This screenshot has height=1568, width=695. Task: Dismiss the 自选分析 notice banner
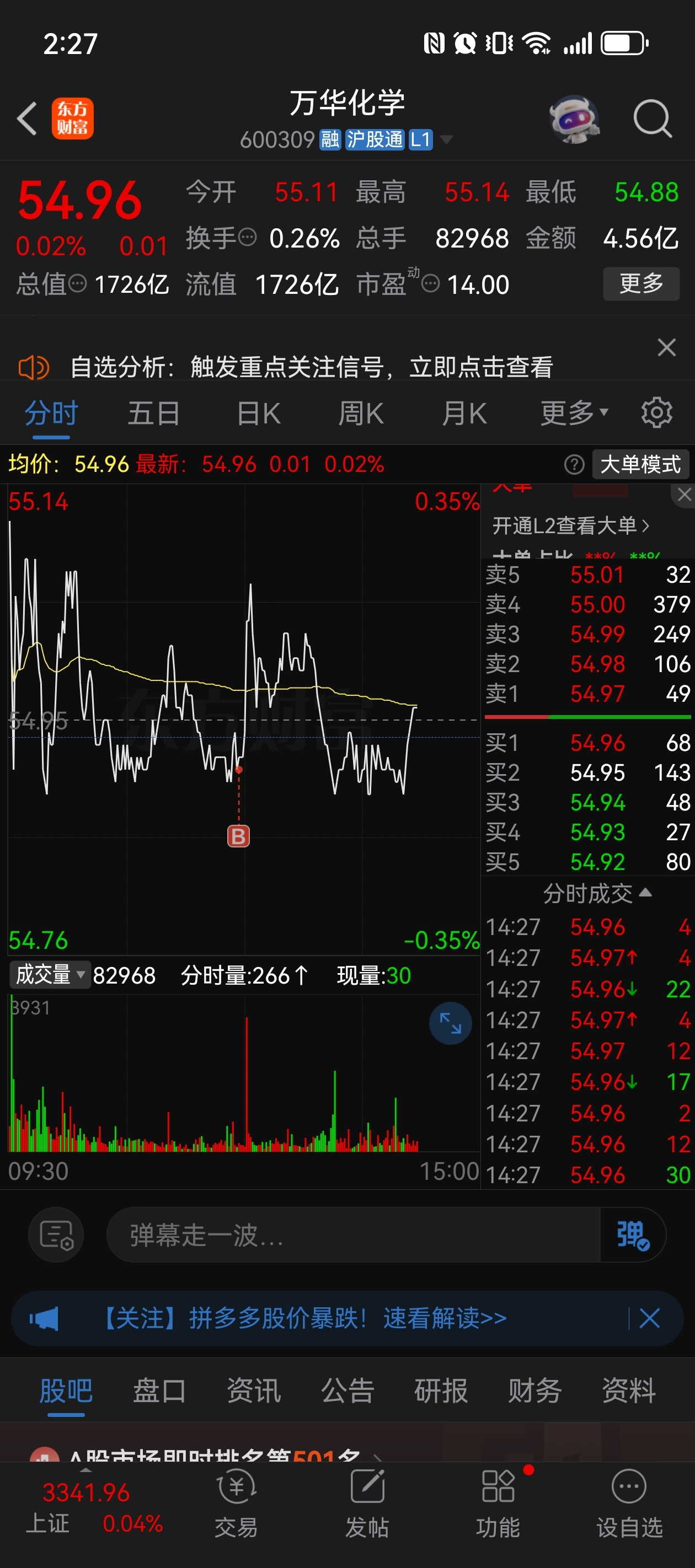click(667, 347)
